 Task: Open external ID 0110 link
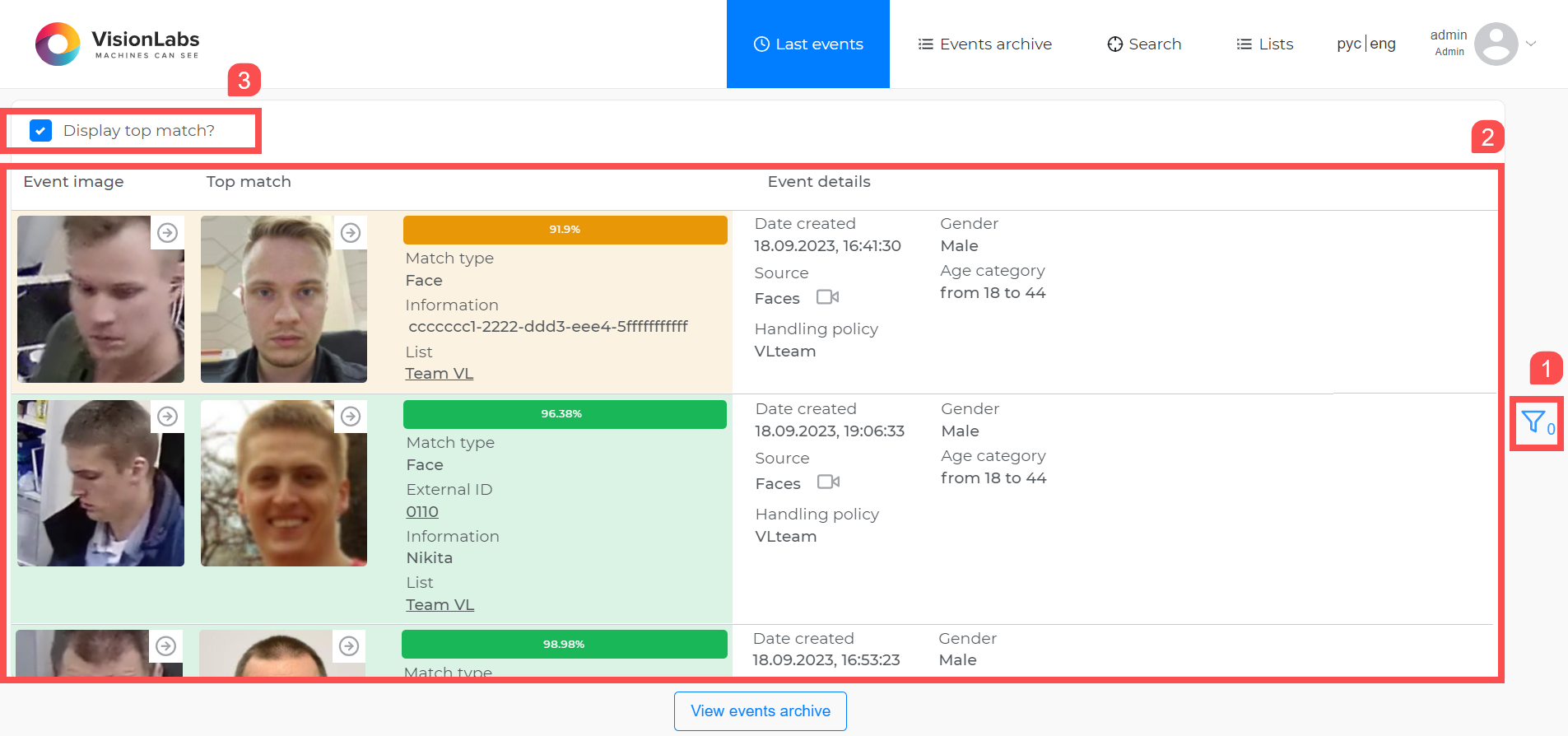point(422,512)
